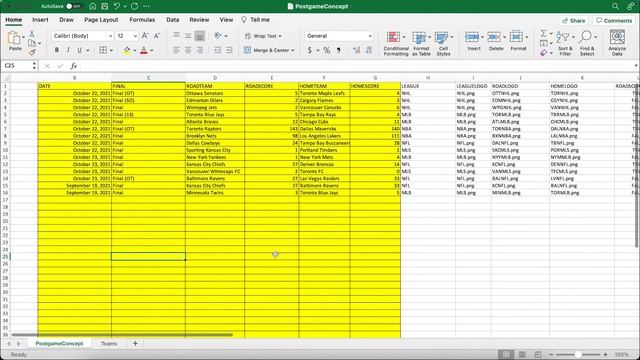Click the increase decimal icon
The height and width of the screenshot is (360, 640).
tap(357, 50)
